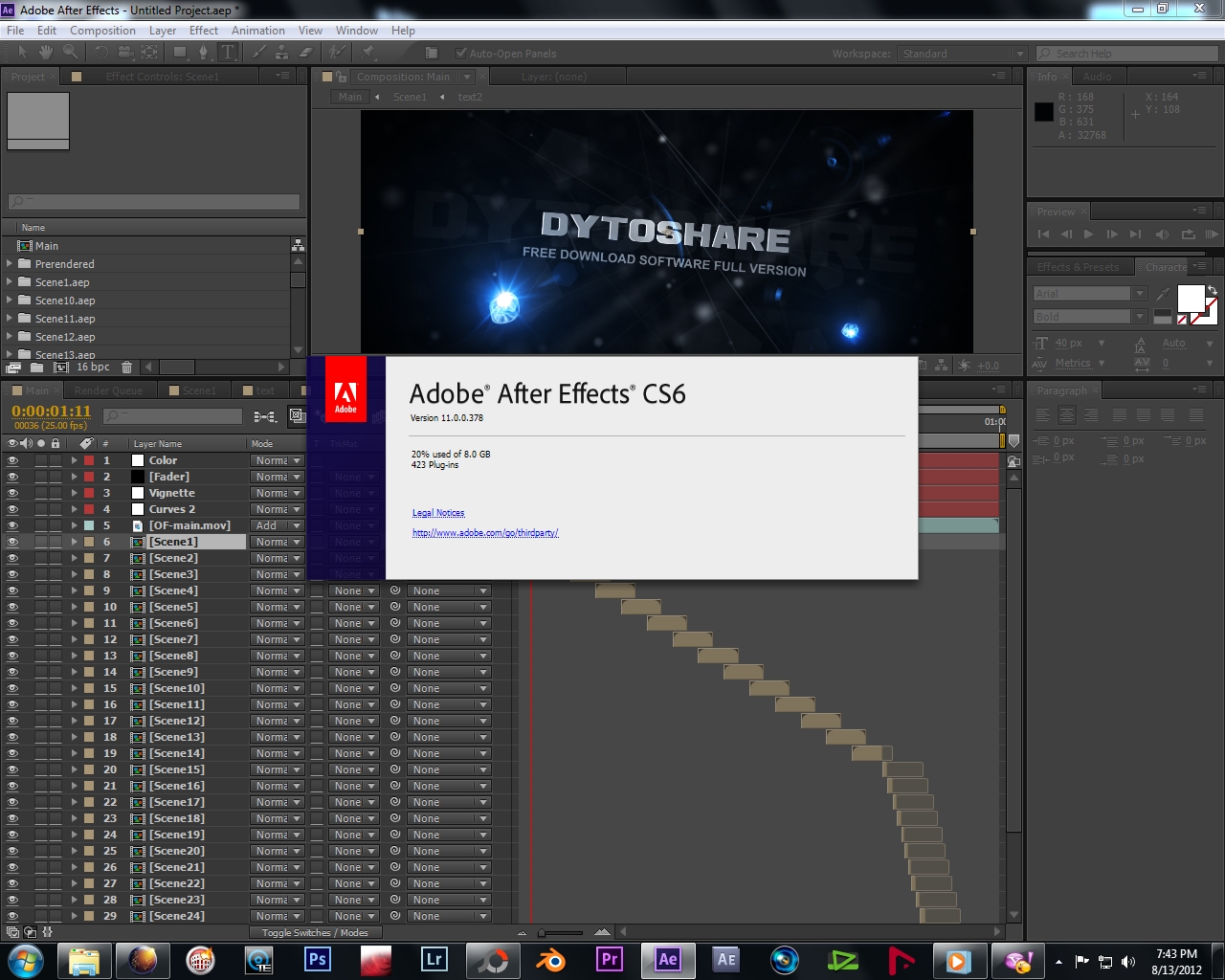Open blending mode dropdown for [OF-main.mov]
Image resolution: width=1225 pixels, height=980 pixels.
pos(278,525)
